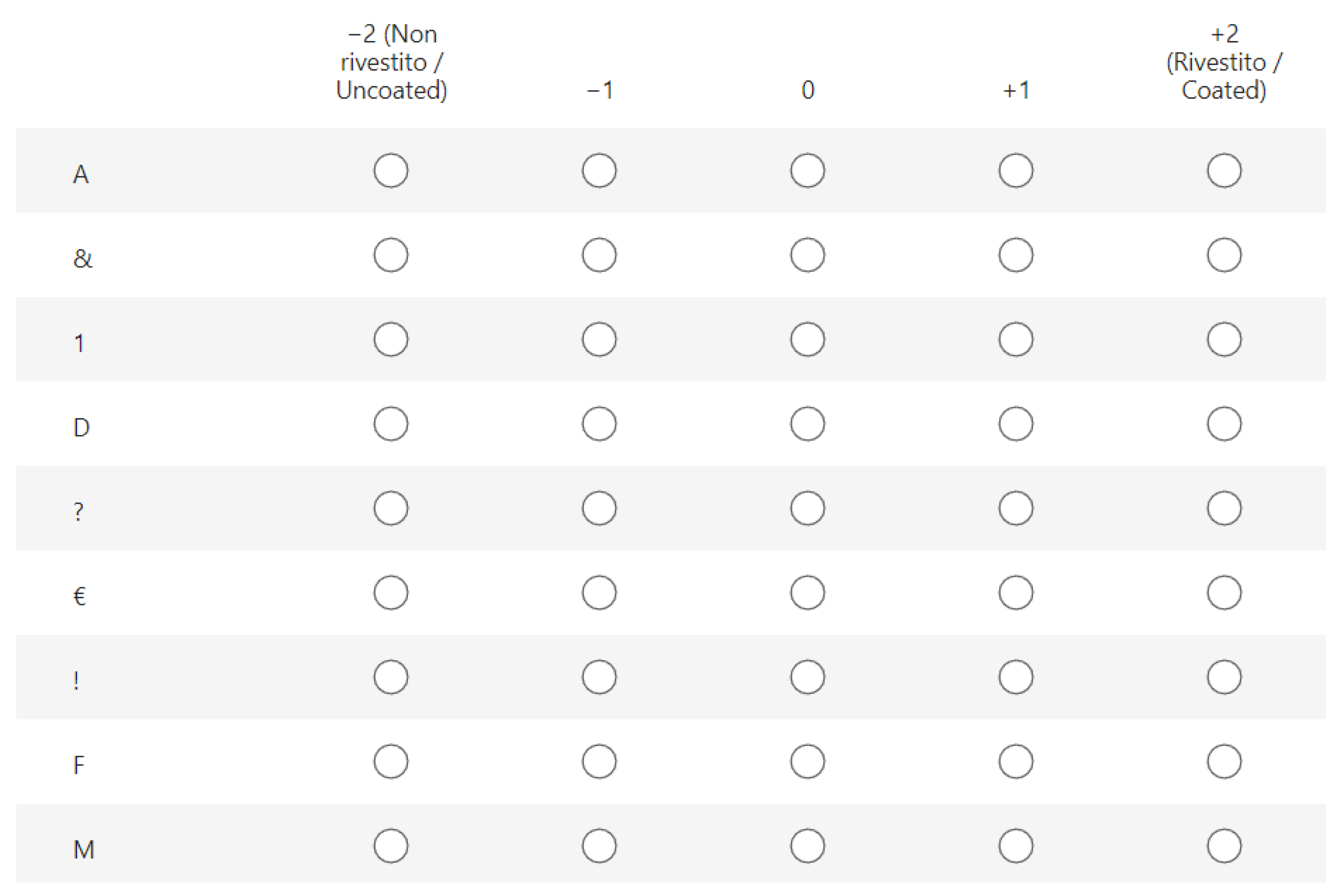This screenshot has width=1344, height=896.
Task: Choose −1 rating for row &
Action: pyautogui.click(x=599, y=255)
